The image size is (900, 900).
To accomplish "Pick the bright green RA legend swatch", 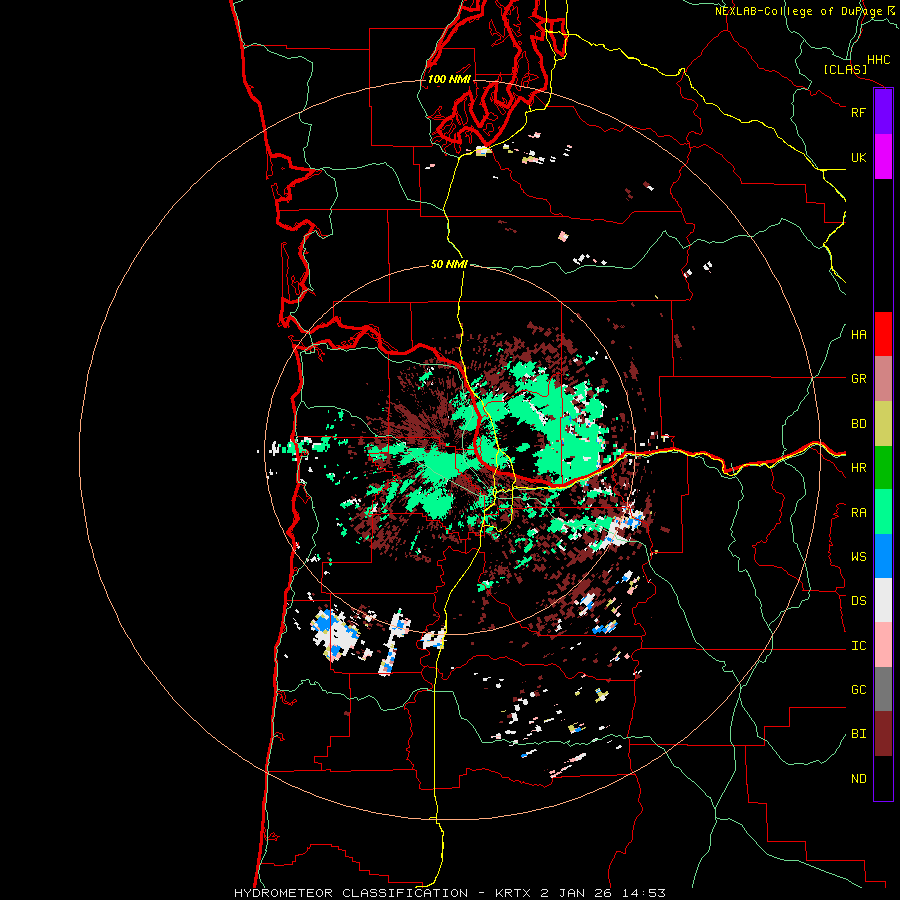I will 883,512.
